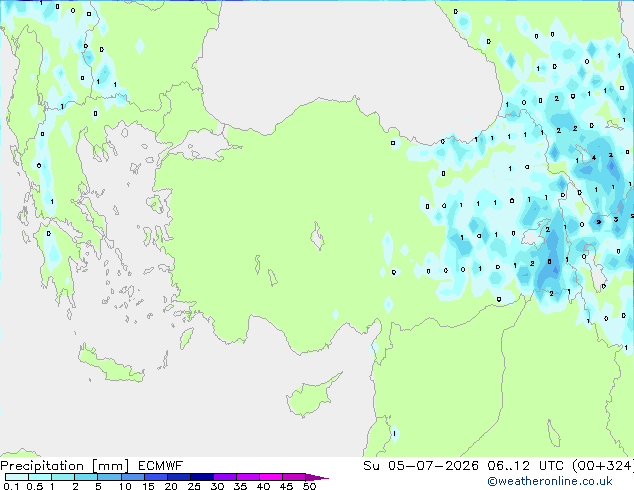Click the 45–50 mm legend swatch

pos(294,477)
